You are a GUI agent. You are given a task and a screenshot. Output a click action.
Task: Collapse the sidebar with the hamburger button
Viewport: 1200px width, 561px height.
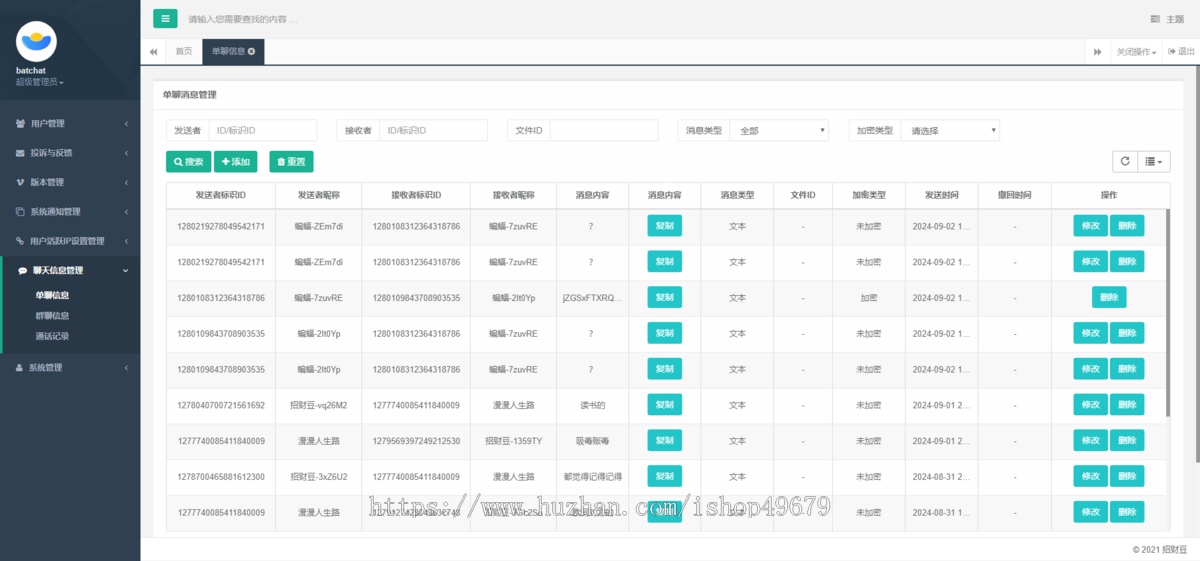point(165,18)
